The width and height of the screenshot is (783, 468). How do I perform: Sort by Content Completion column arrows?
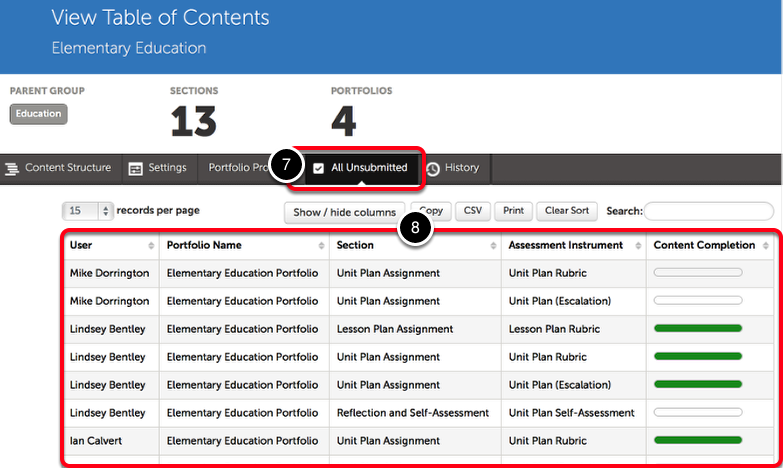pyautogui.click(x=766, y=245)
